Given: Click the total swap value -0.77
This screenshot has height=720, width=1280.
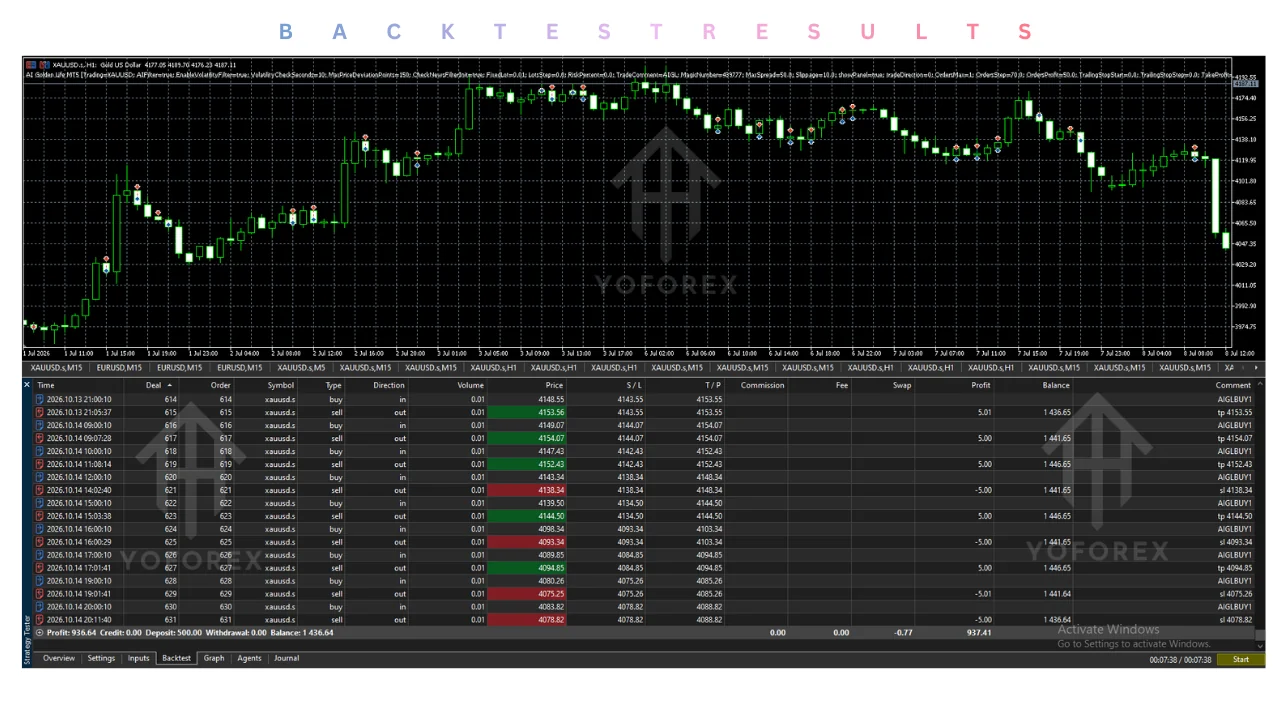Looking at the screenshot, I should (903, 633).
